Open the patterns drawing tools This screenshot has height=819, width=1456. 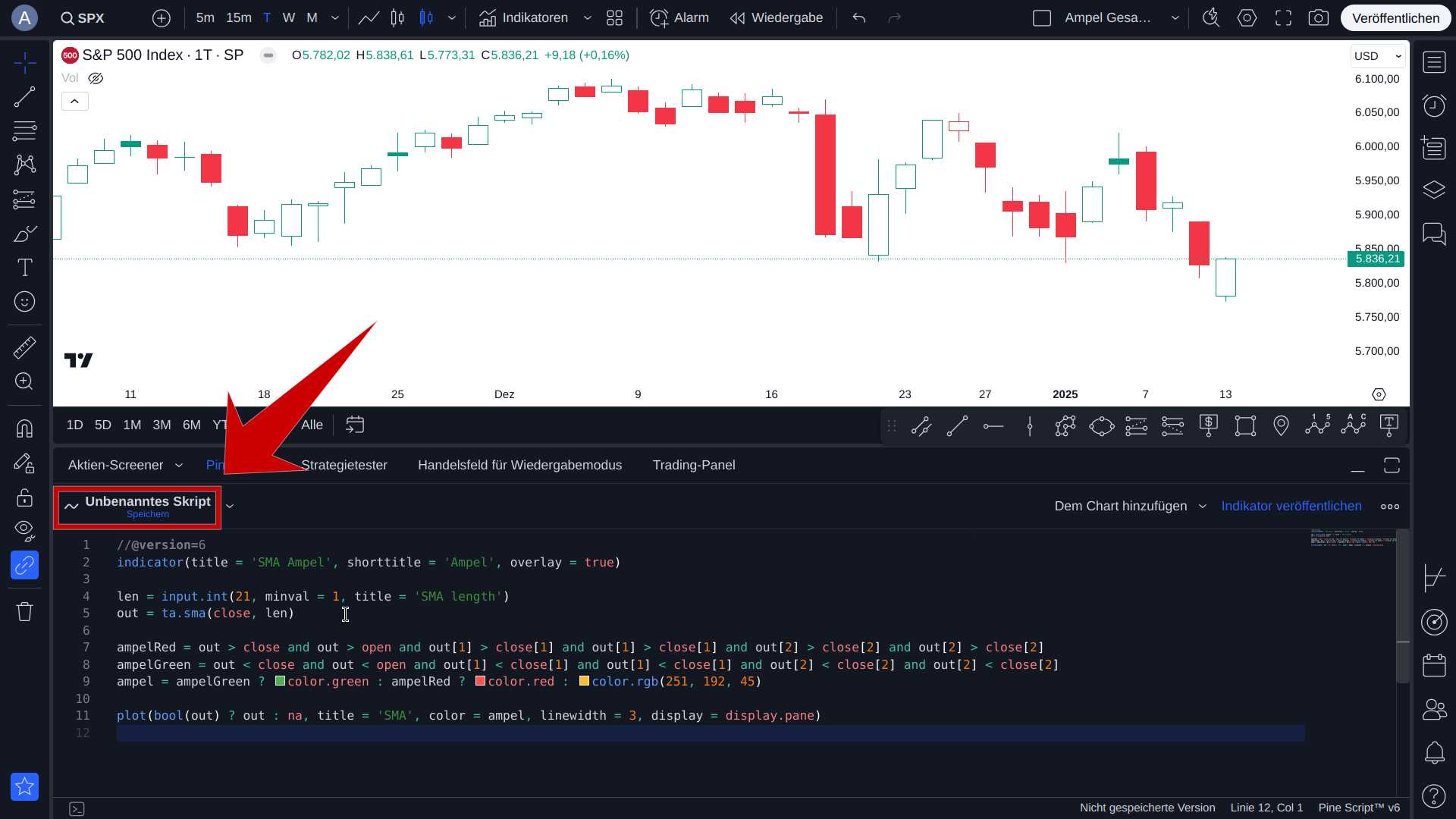coord(24,165)
